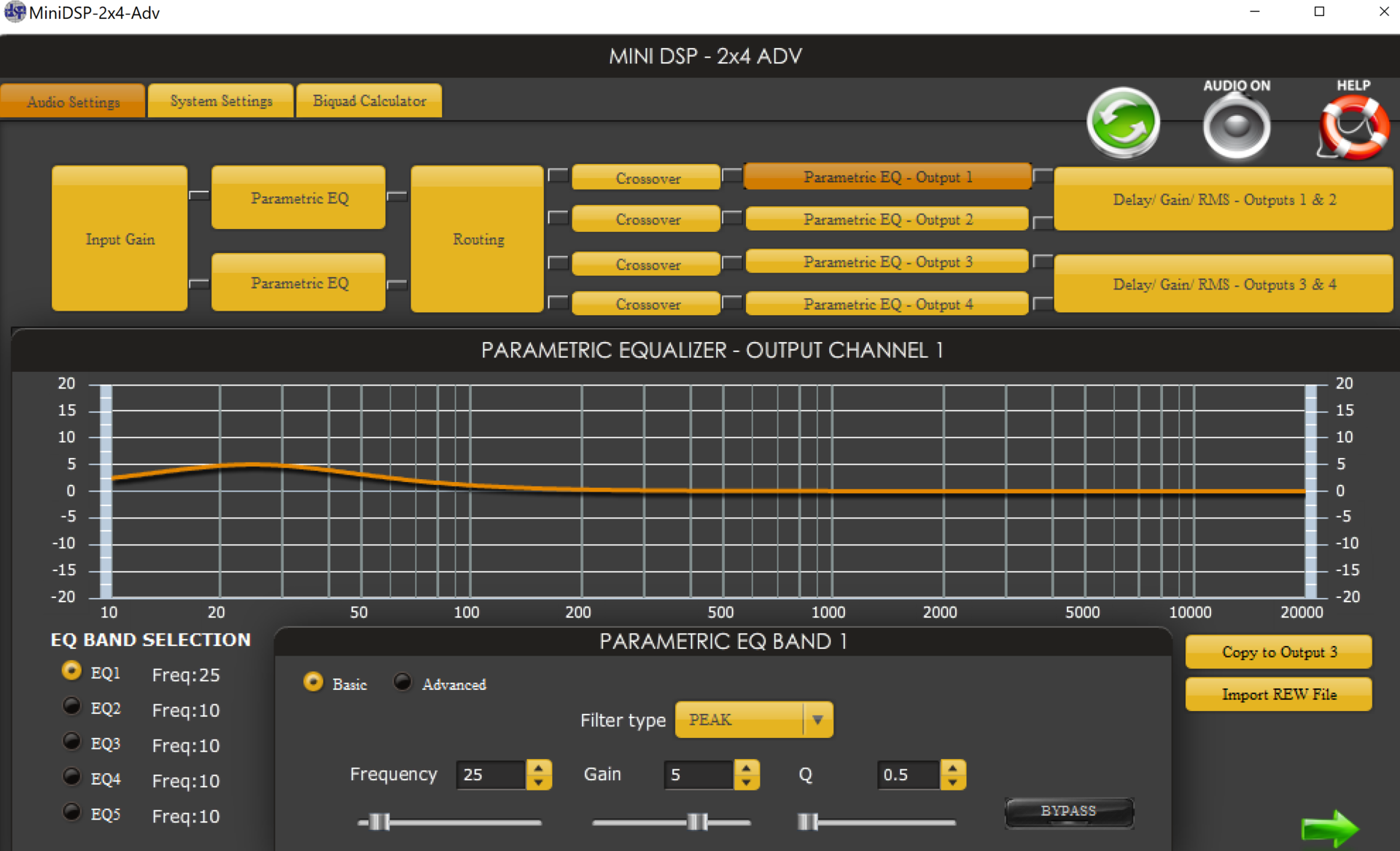The height and width of the screenshot is (851, 1400).
Task: Select the EQ3 band radio button
Action: (x=71, y=741)
